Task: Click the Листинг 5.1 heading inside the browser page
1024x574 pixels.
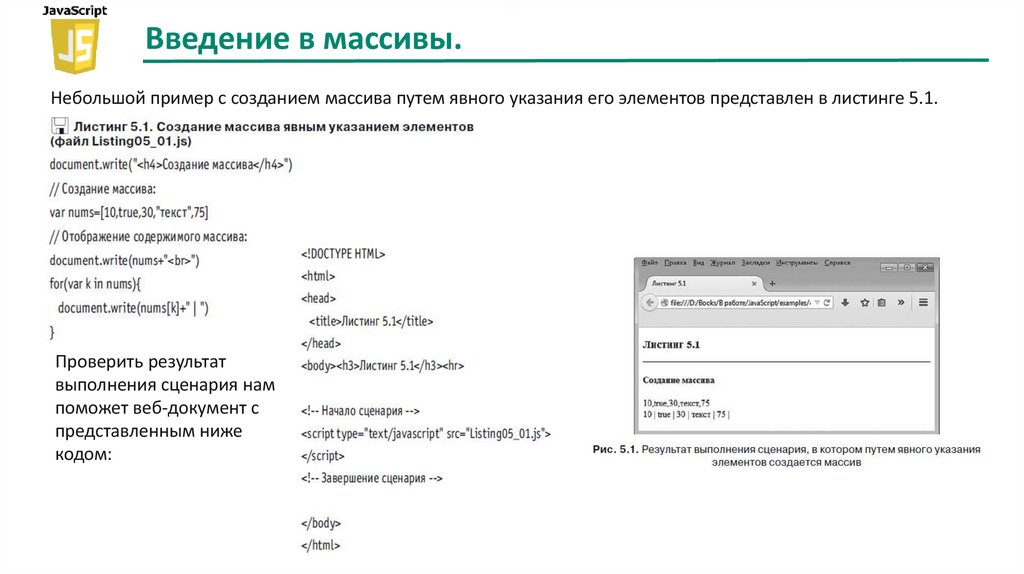Action: (x=671, y=344)
